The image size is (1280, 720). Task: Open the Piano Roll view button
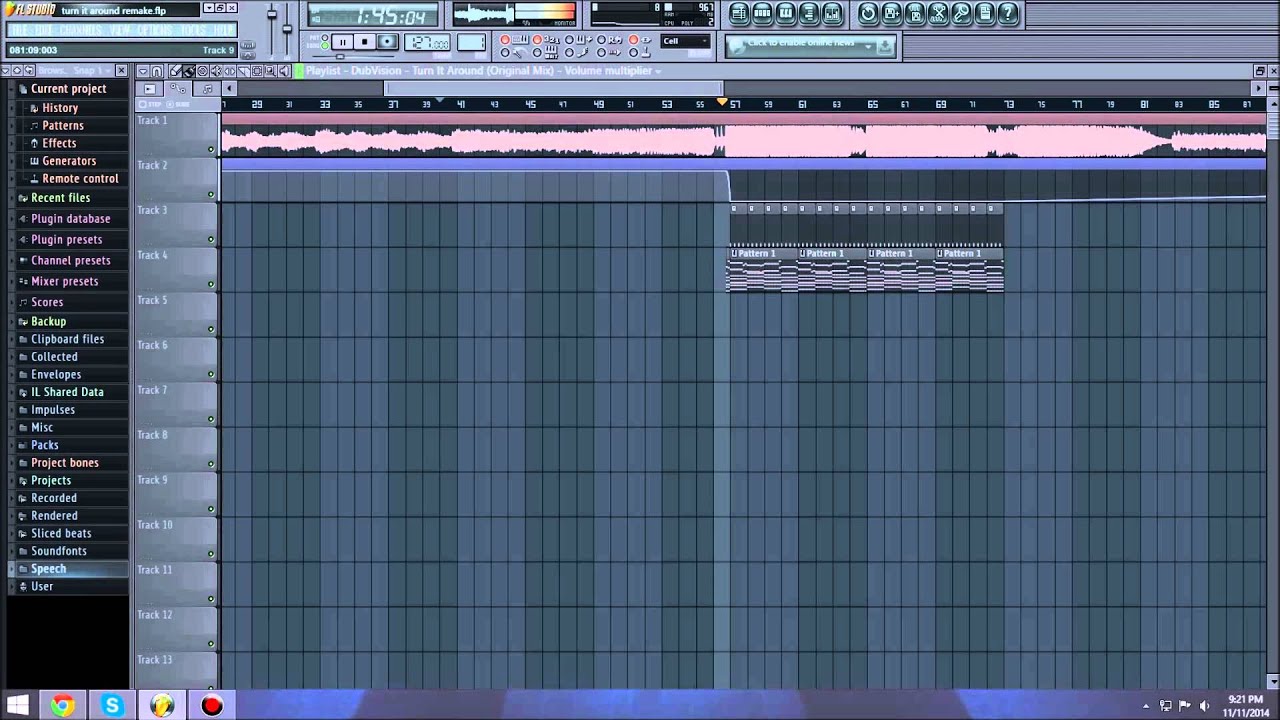(x=786, y=13)
